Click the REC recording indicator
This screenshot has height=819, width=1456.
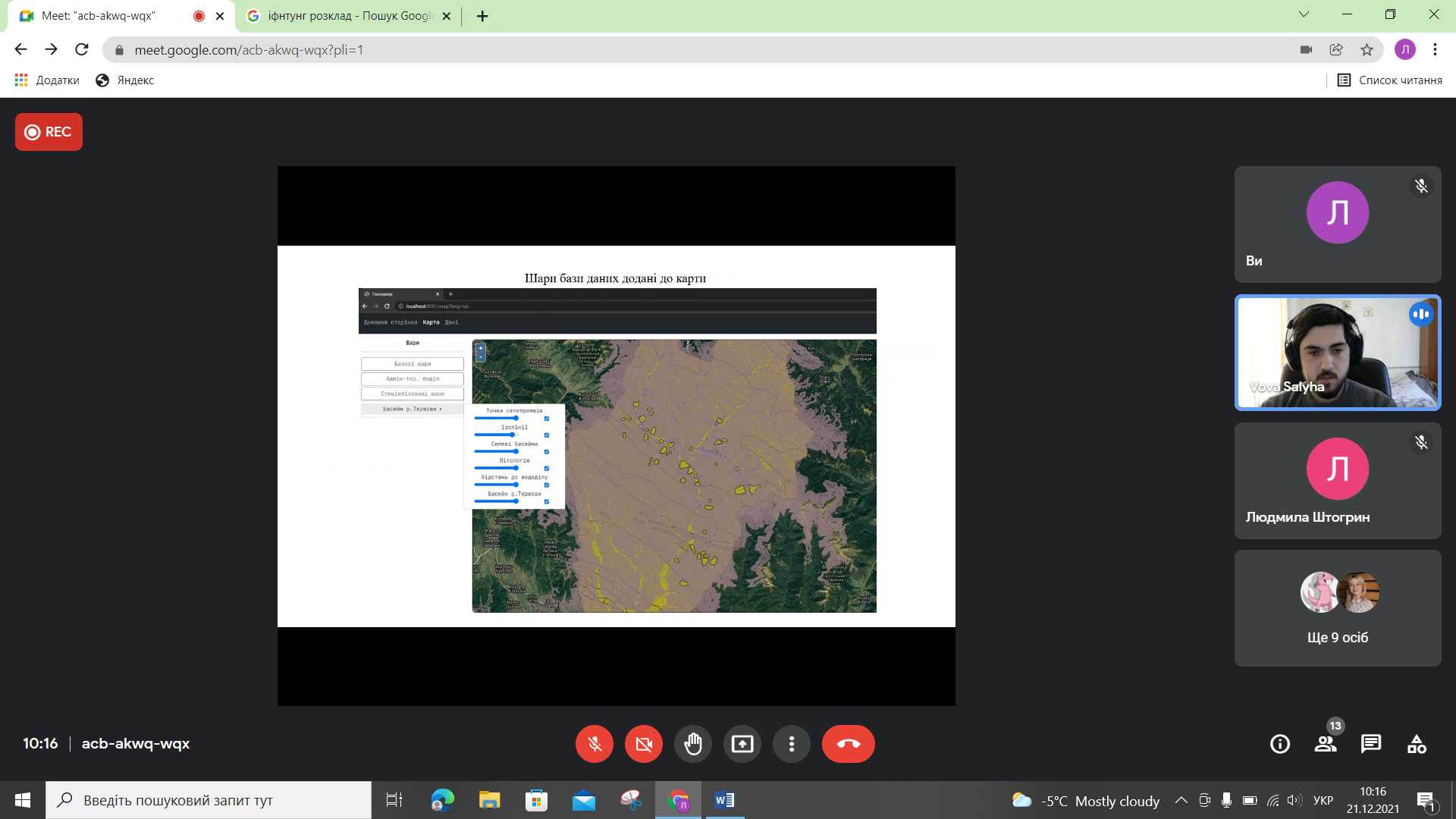pyautogui.click(x=49, y=132)
